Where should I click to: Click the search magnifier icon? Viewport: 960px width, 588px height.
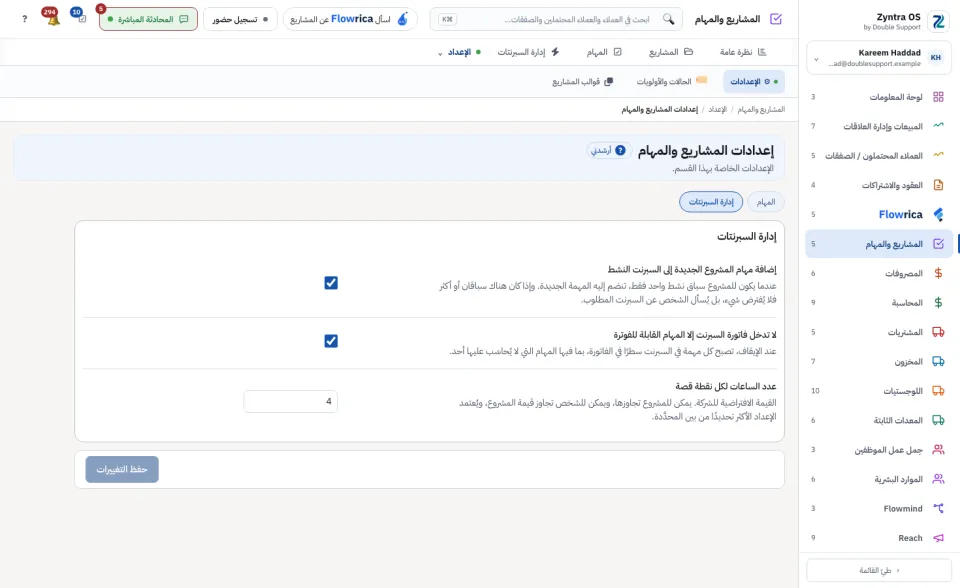(668, 19)
